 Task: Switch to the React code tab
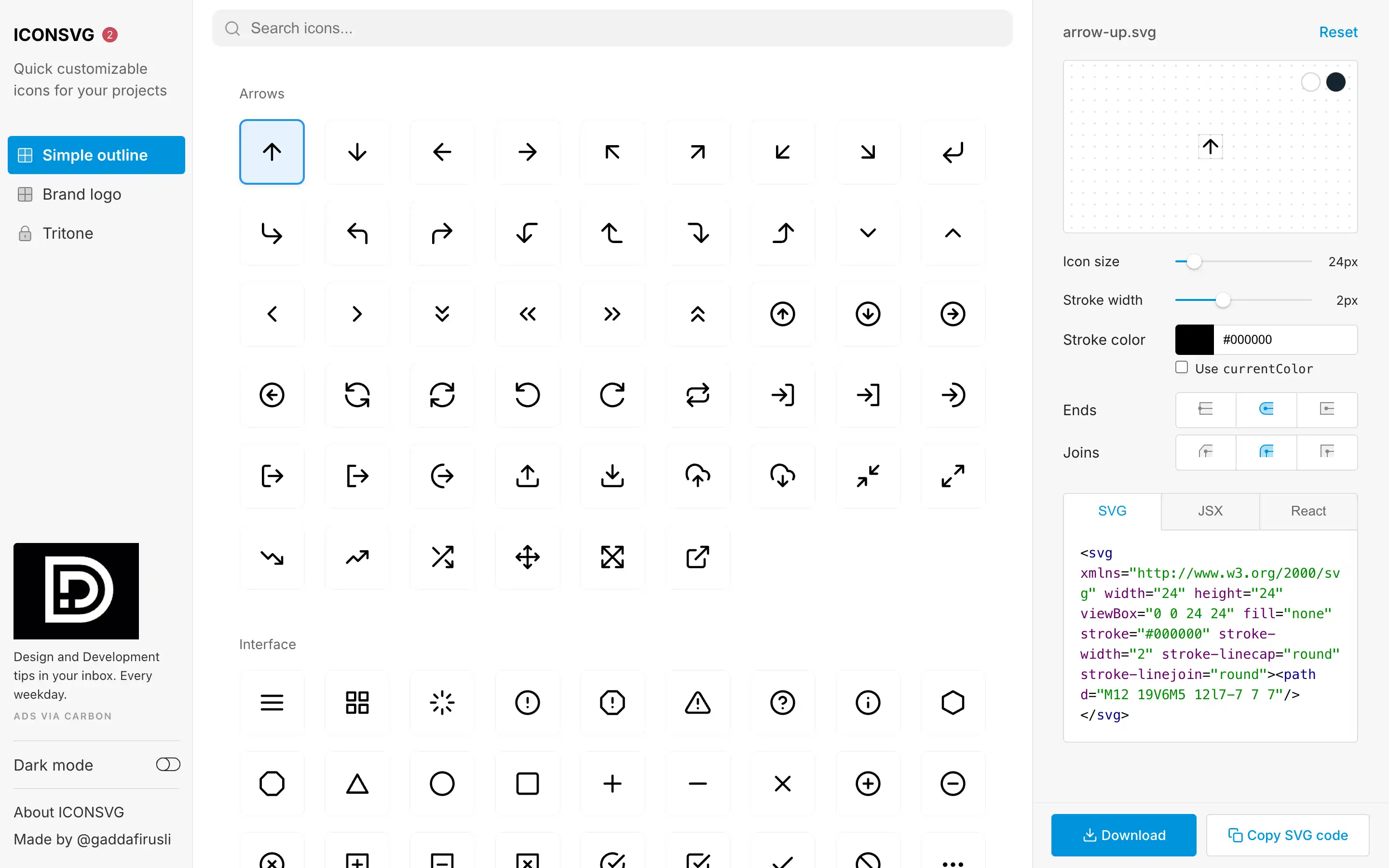click(x=1308, y=511)
